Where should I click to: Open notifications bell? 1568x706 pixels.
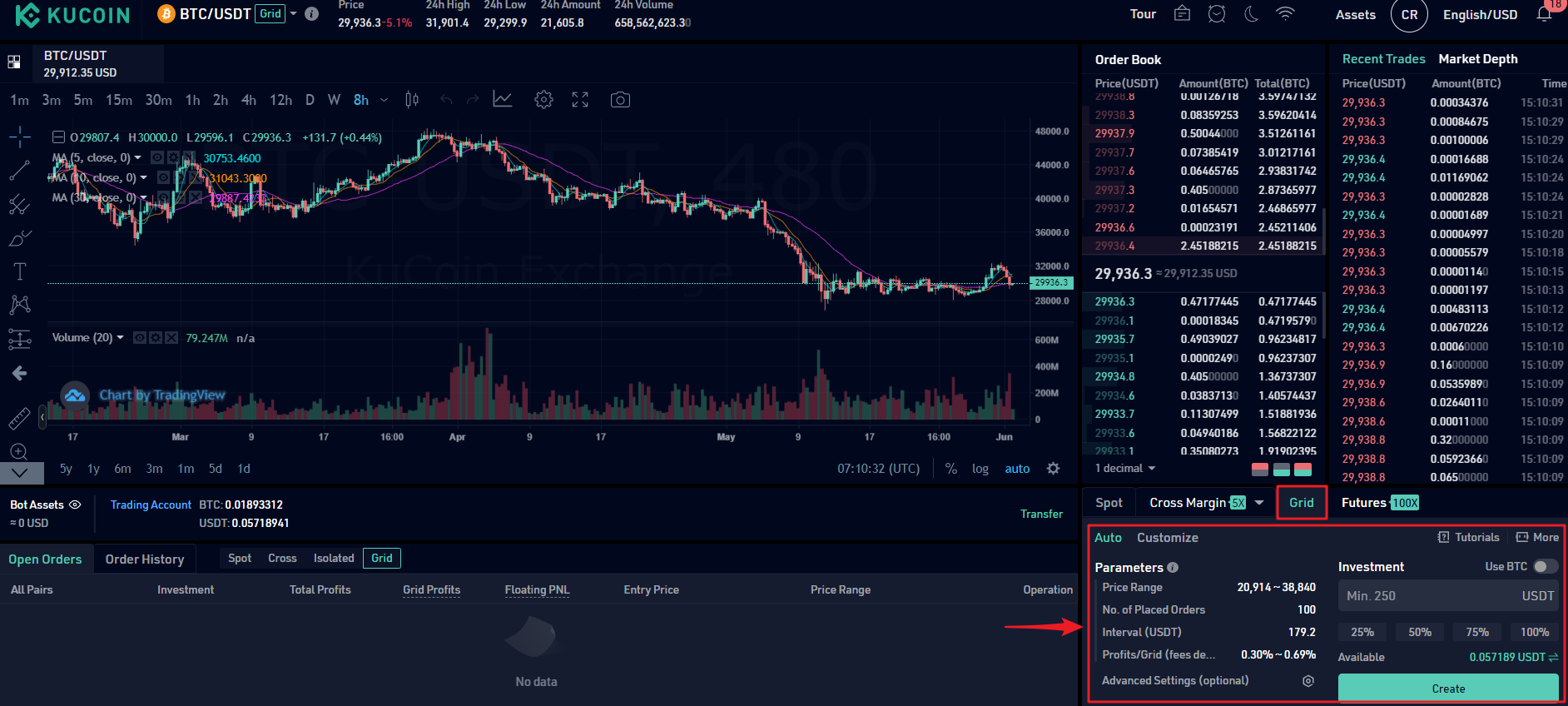point(1544,14)
